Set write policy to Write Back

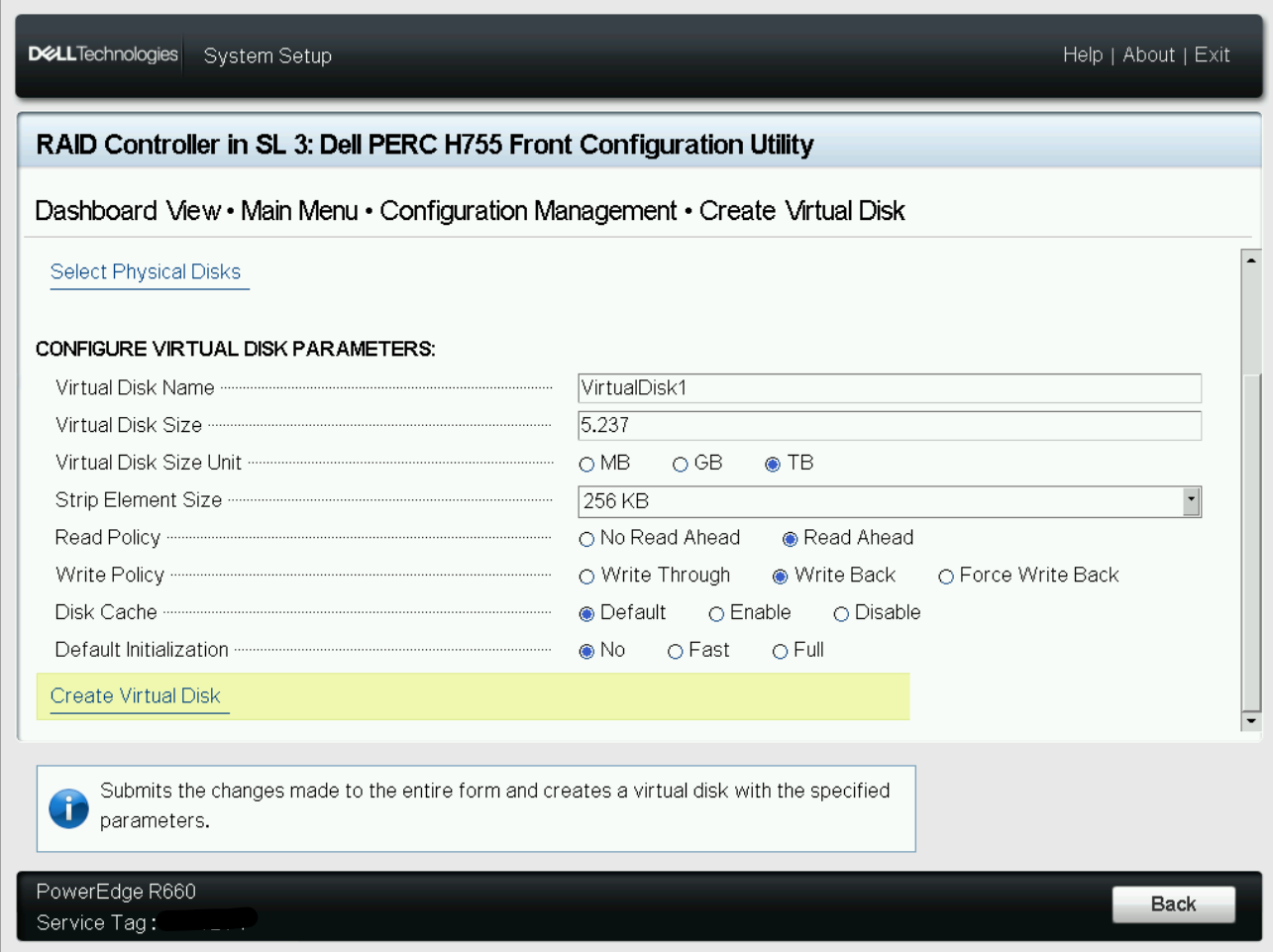coord(780,577)
